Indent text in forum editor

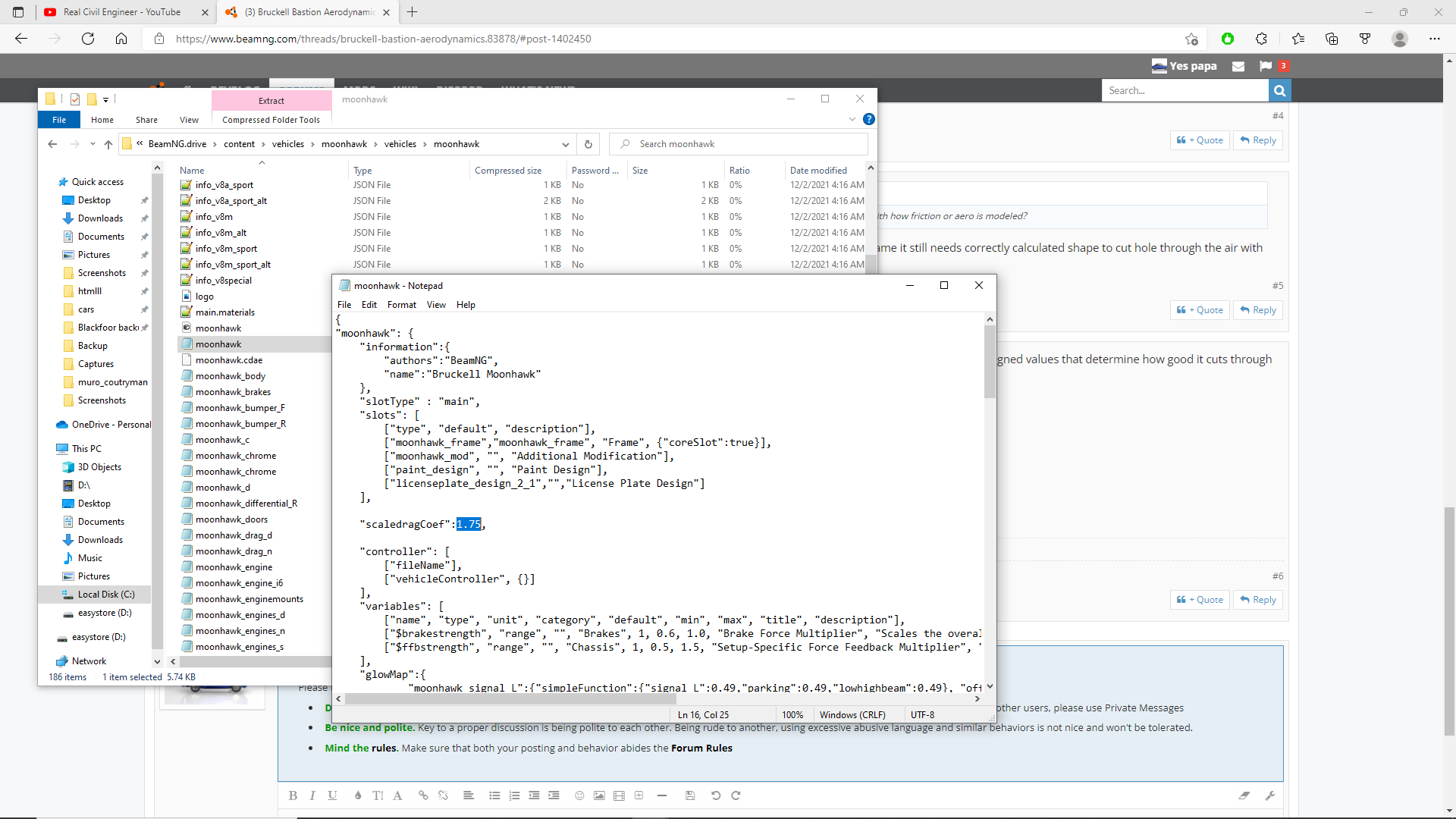pos(554,795)
